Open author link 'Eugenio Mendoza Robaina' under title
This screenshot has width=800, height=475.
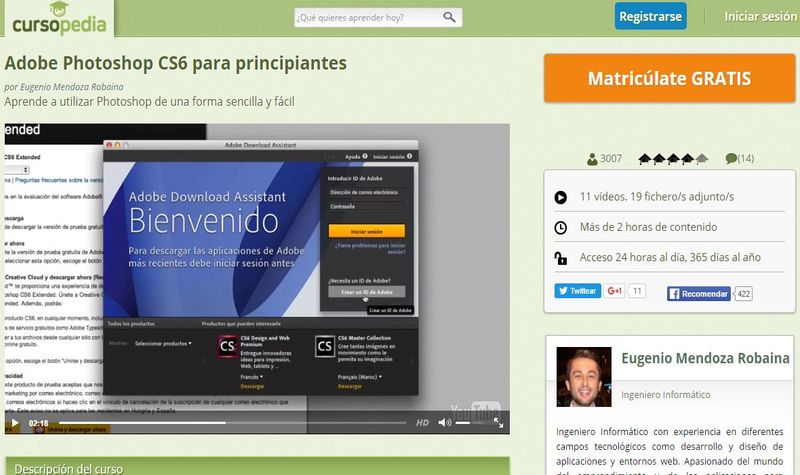[71, 87]
